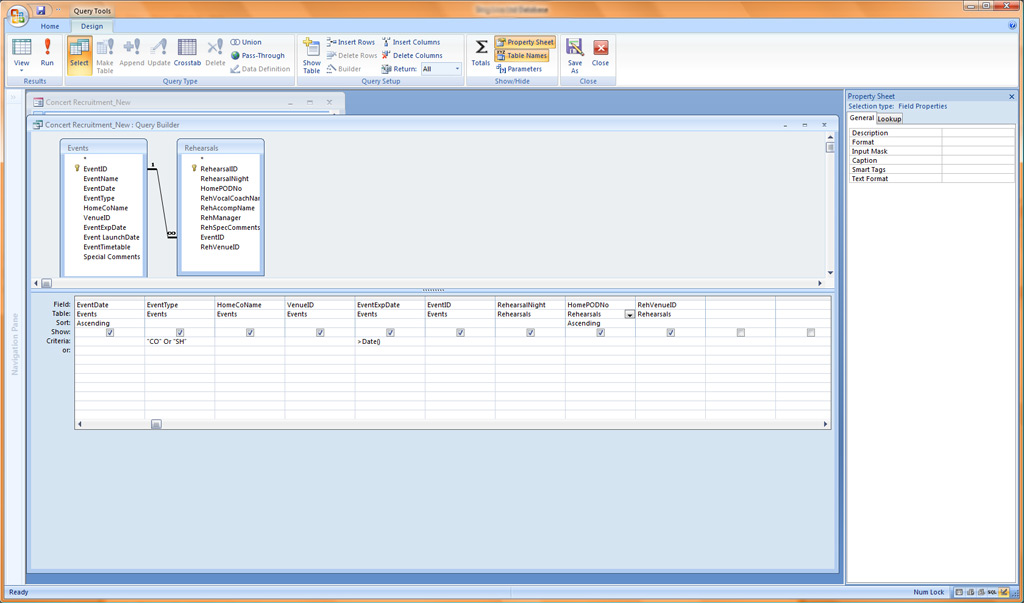
Task: Choose the Update query type
Action: pyautogui.click(x=159, y=55)
